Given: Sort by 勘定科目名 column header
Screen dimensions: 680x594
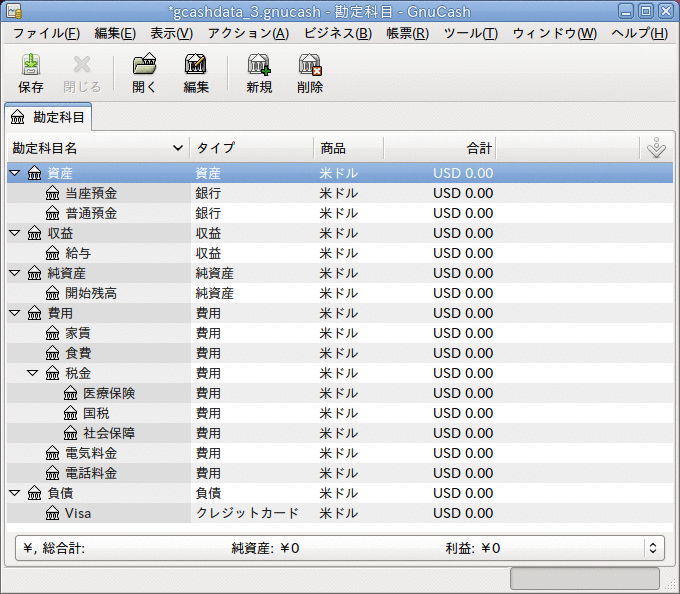Looking at the screenshot, I should coord(97,148).
